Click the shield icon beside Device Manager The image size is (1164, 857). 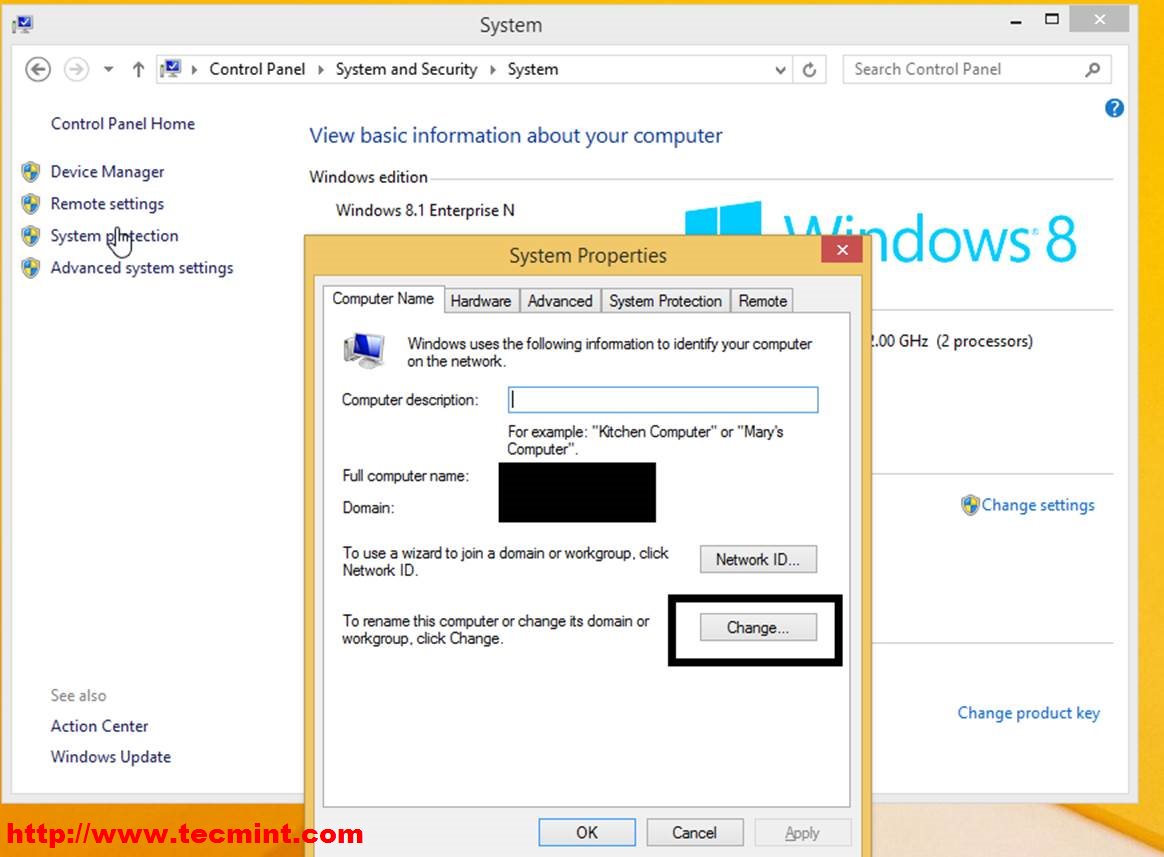click(x=30, y=172)
